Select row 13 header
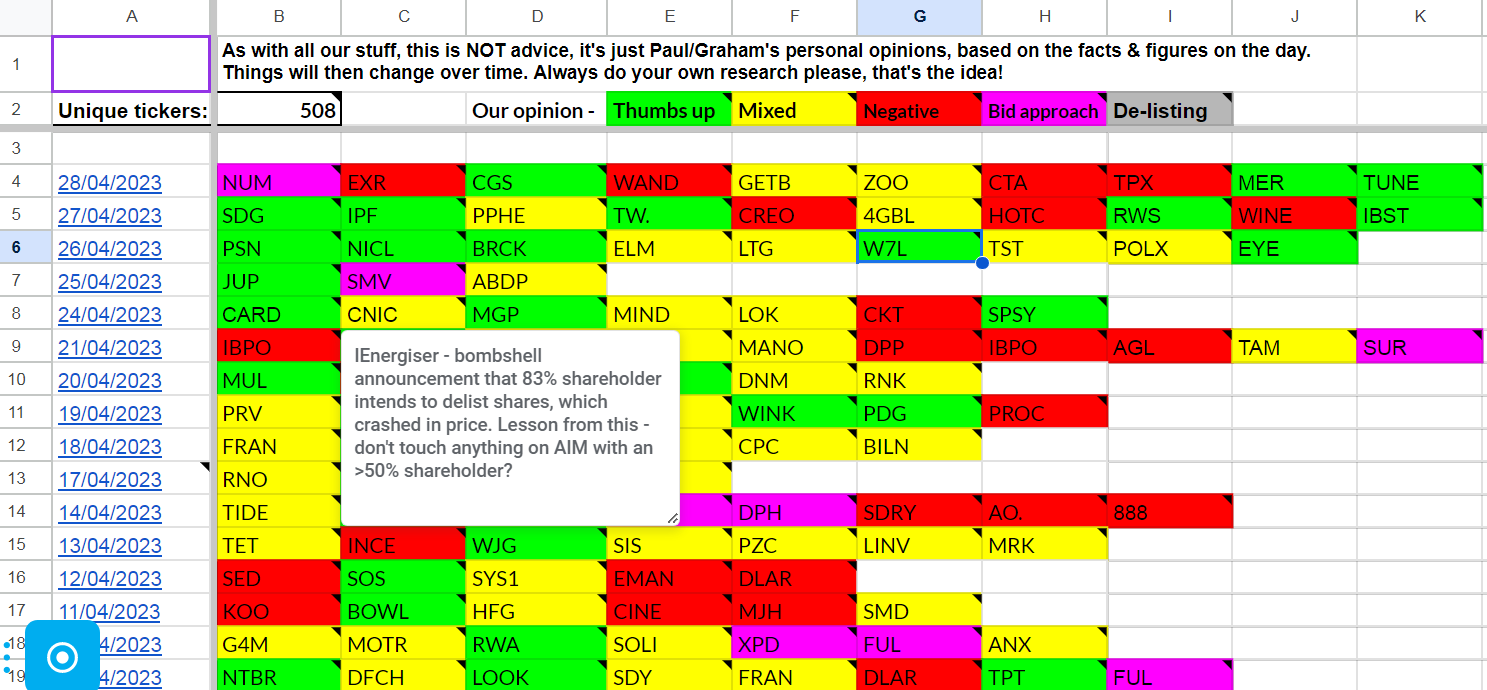The image size is (1487, 690). [25, 479]
